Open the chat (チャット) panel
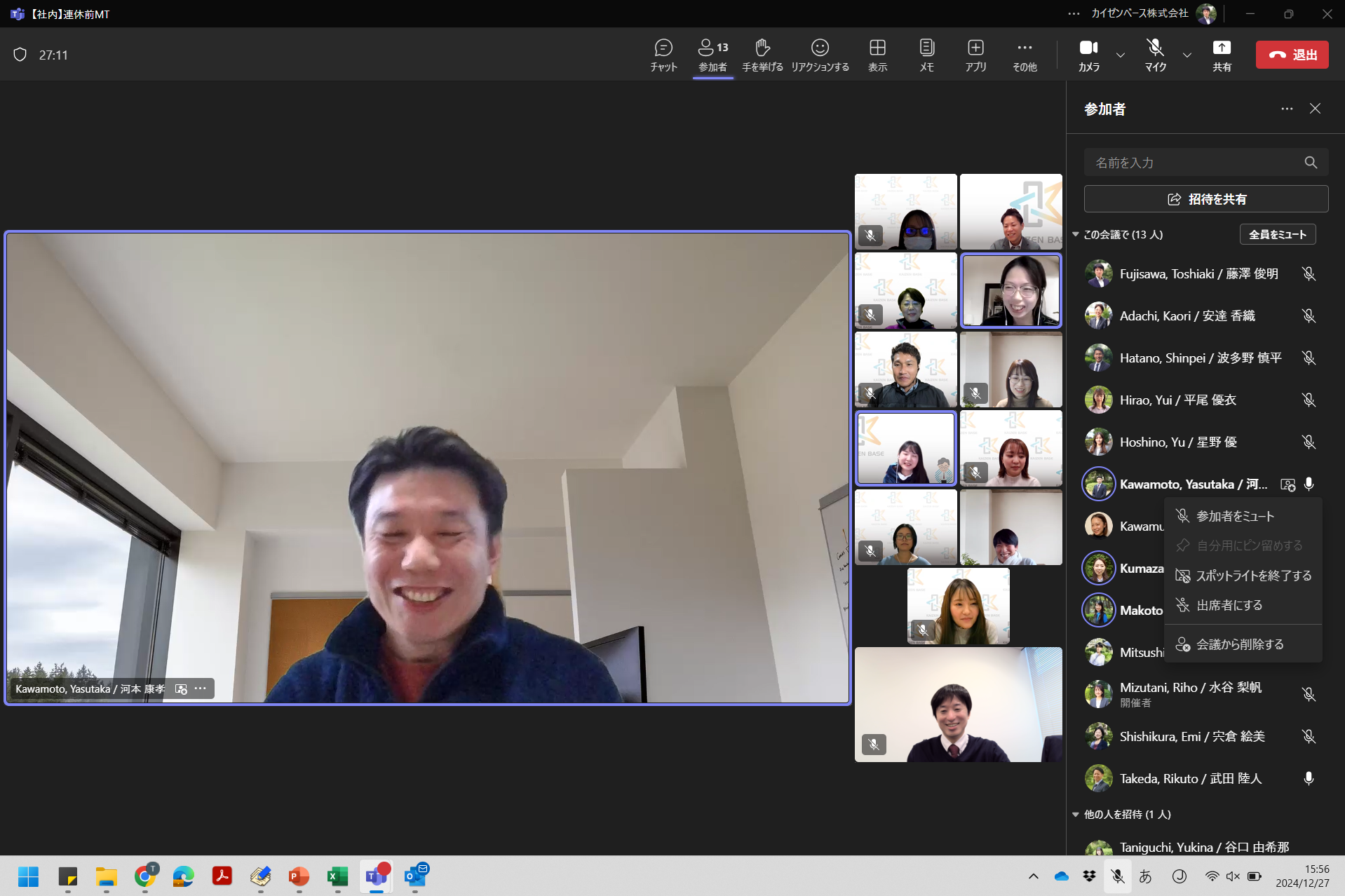Image resolution: width=1345 pixels, height=896 pixels. tap(663, 55)
